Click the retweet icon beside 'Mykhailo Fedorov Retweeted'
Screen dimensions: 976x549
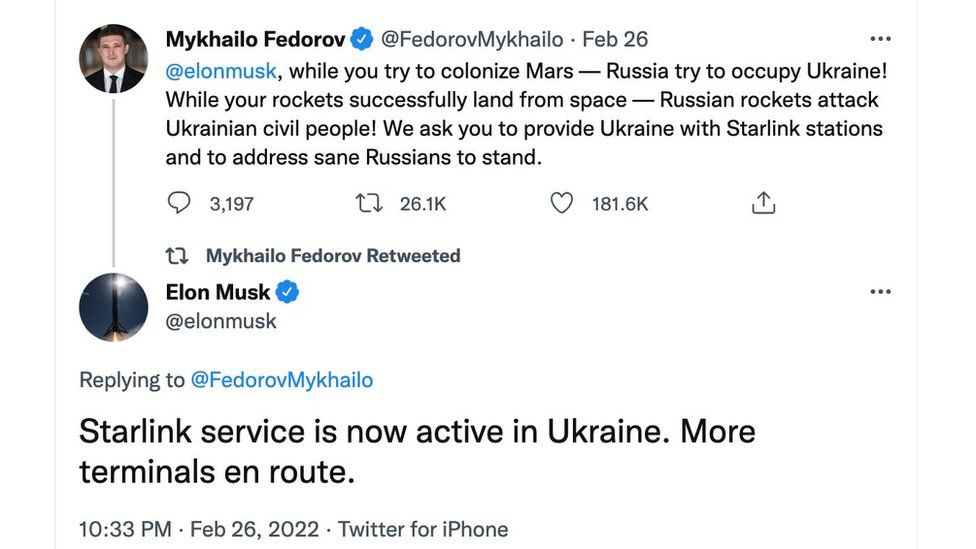coord(177,256)
